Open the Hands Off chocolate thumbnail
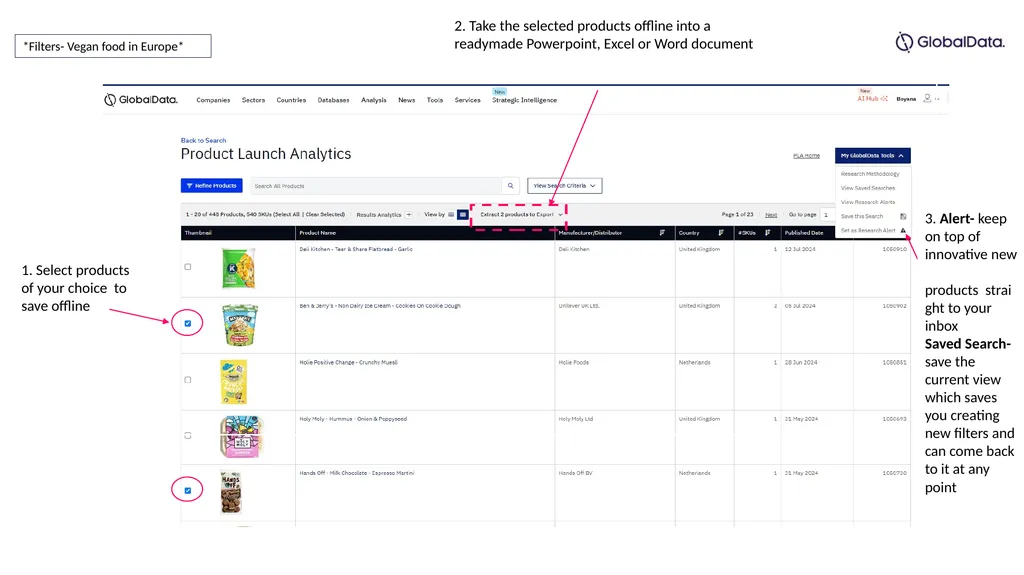The width and height of the screenshot is (1024, 575). 231,492
